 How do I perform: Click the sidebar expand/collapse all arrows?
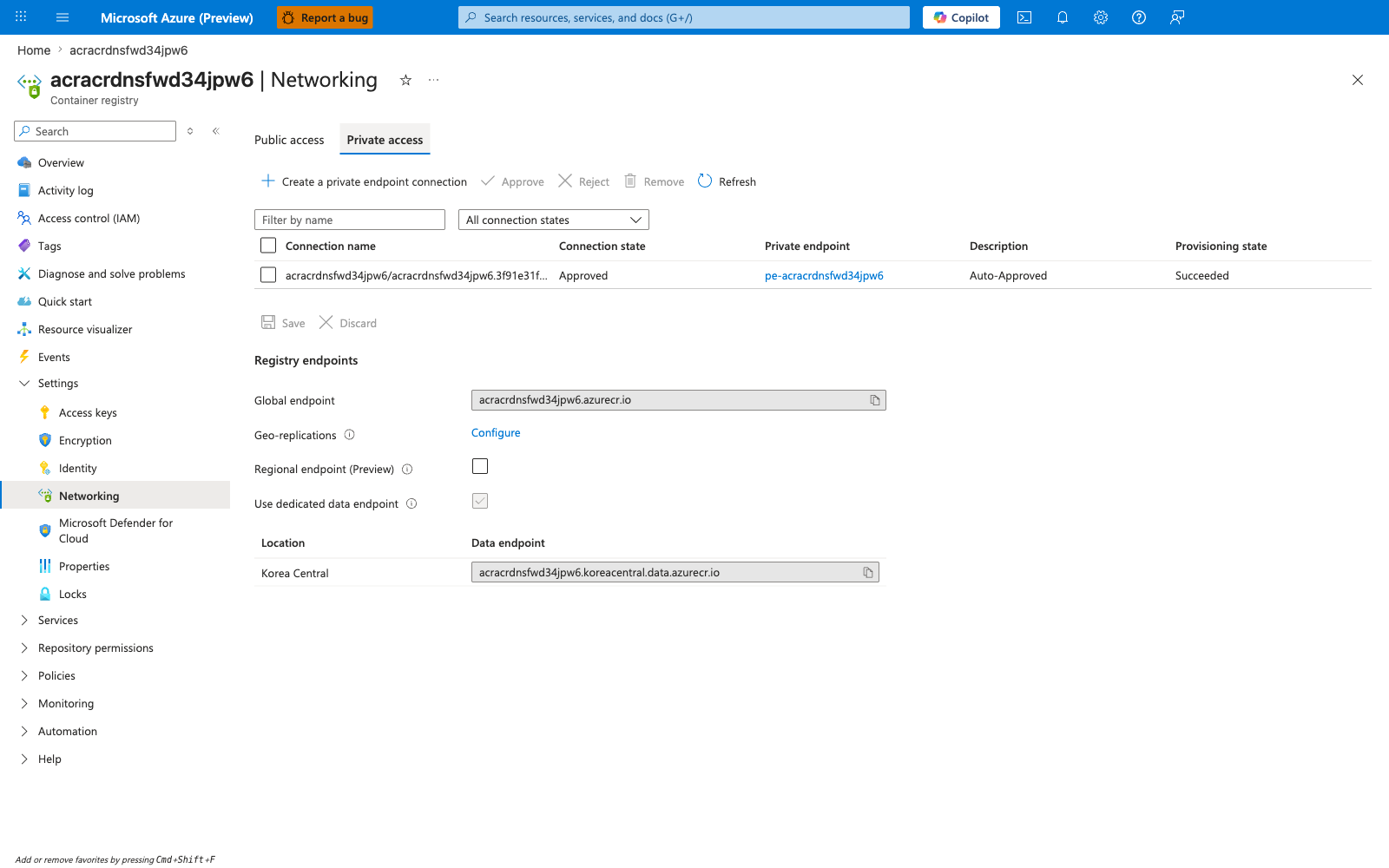click(x=190, y=131)
